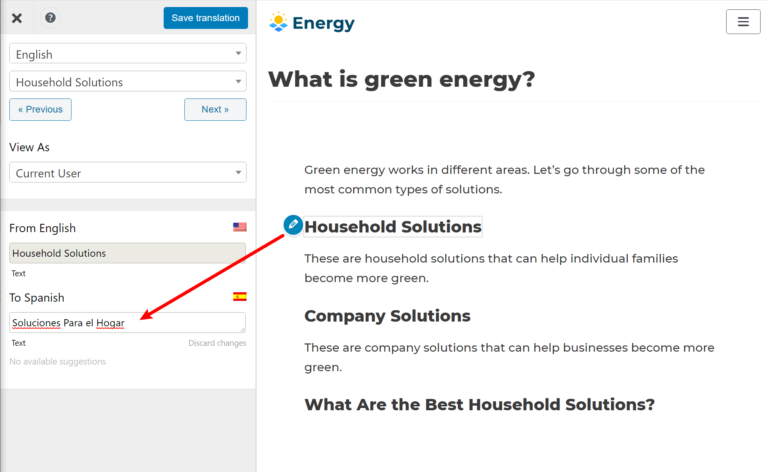Click the Company Solutions heading
The height and width of the screenshot is (472, 768).
[387, 316]
